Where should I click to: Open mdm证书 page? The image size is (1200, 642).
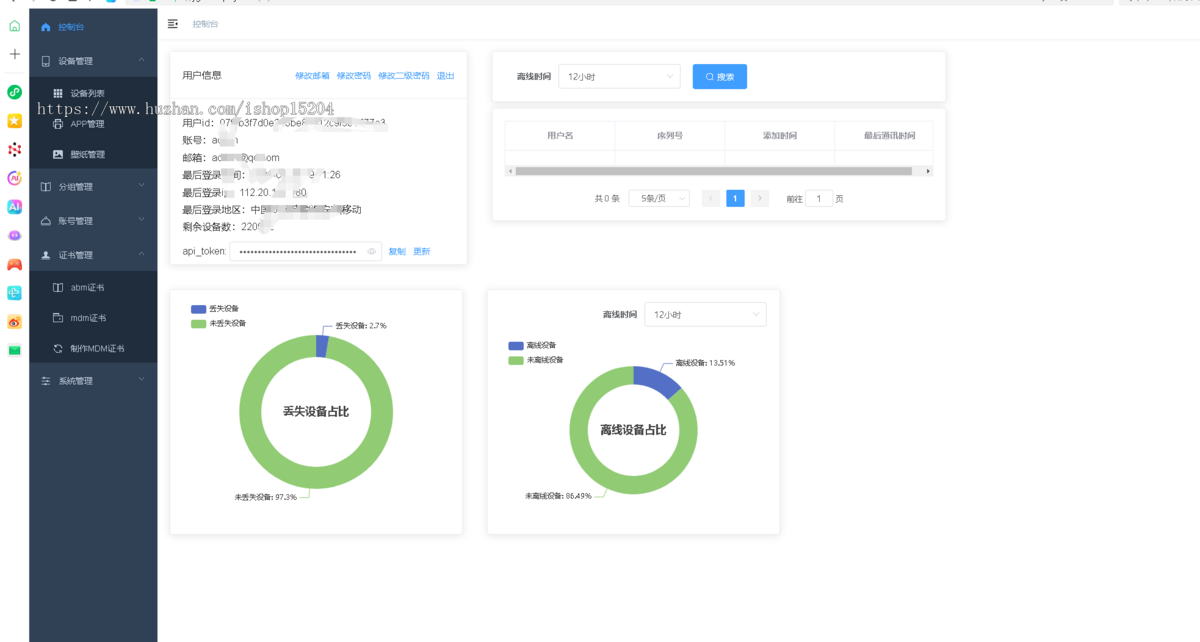click(x=93, y=318)
